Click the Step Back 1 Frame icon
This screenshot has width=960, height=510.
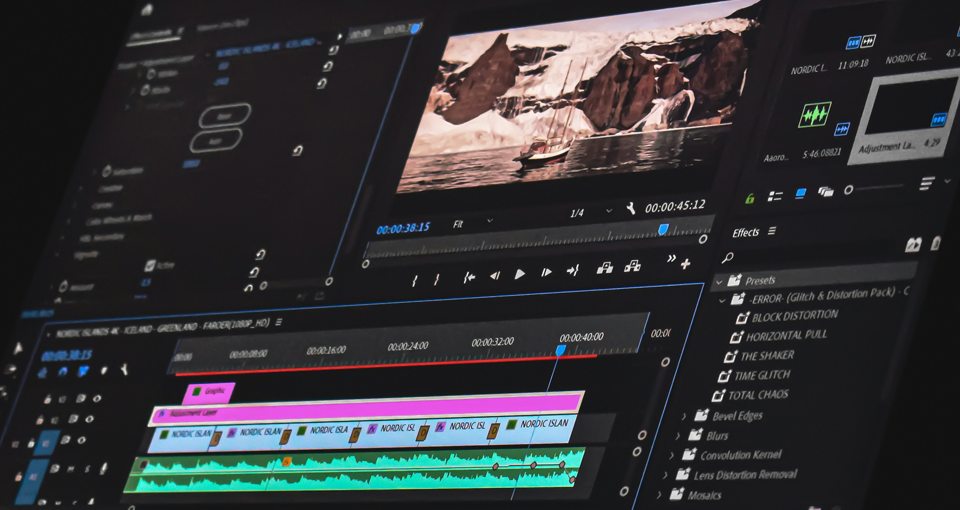click(x=494, y=276)
